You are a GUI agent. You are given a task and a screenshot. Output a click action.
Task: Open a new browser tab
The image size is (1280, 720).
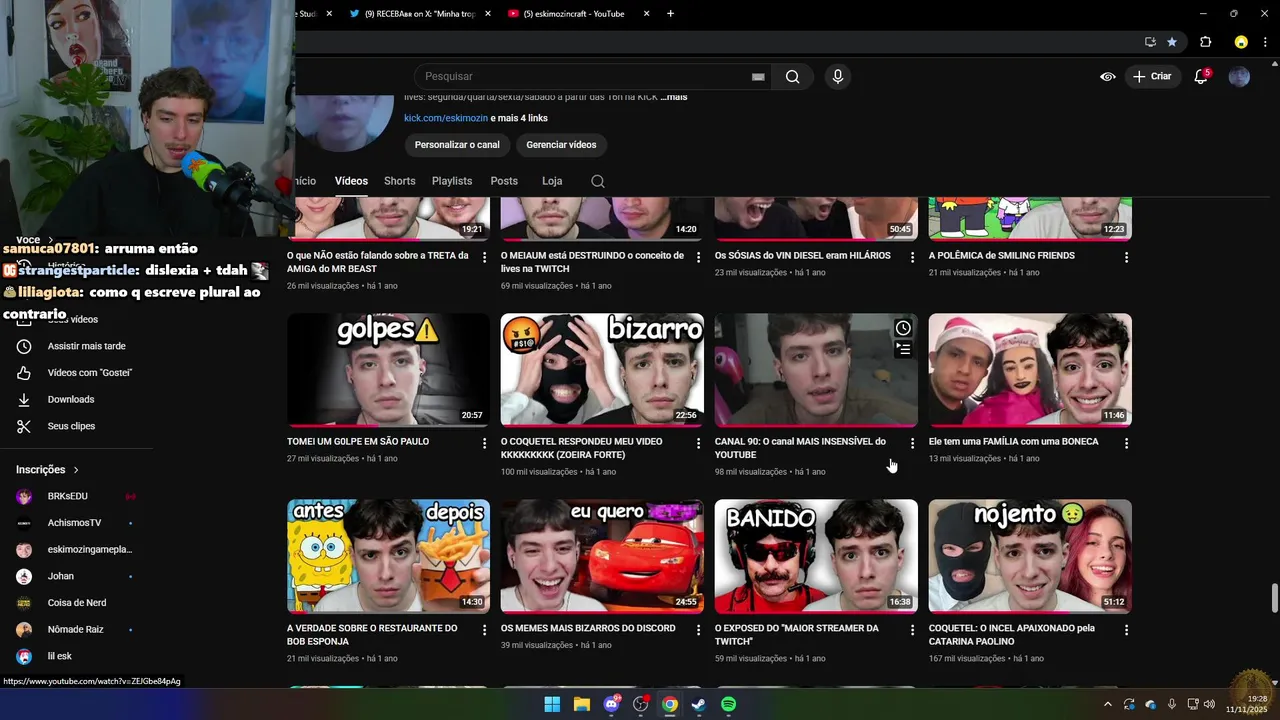click(670, 13)
